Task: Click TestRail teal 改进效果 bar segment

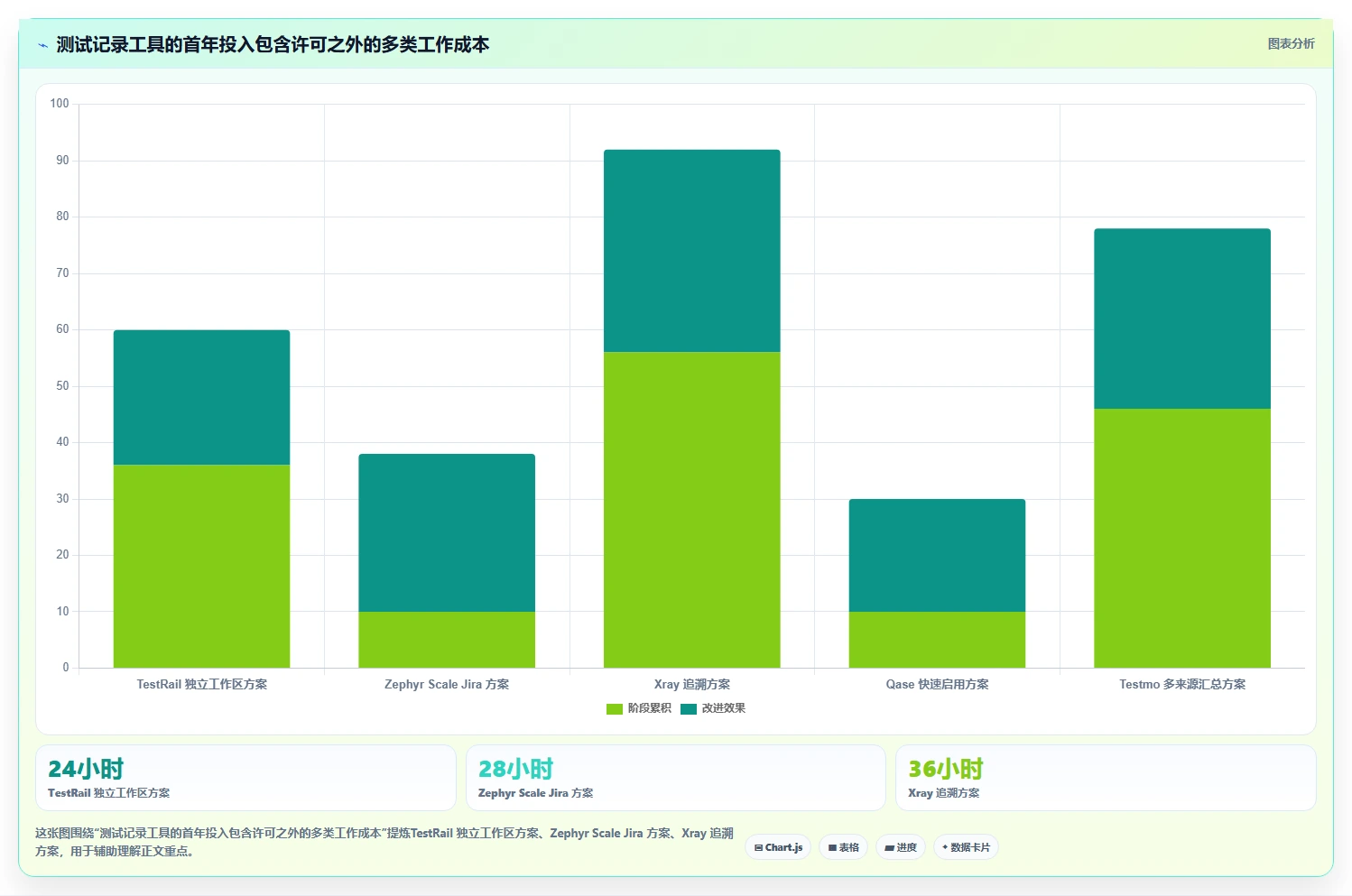Action: tap(201, 398)
